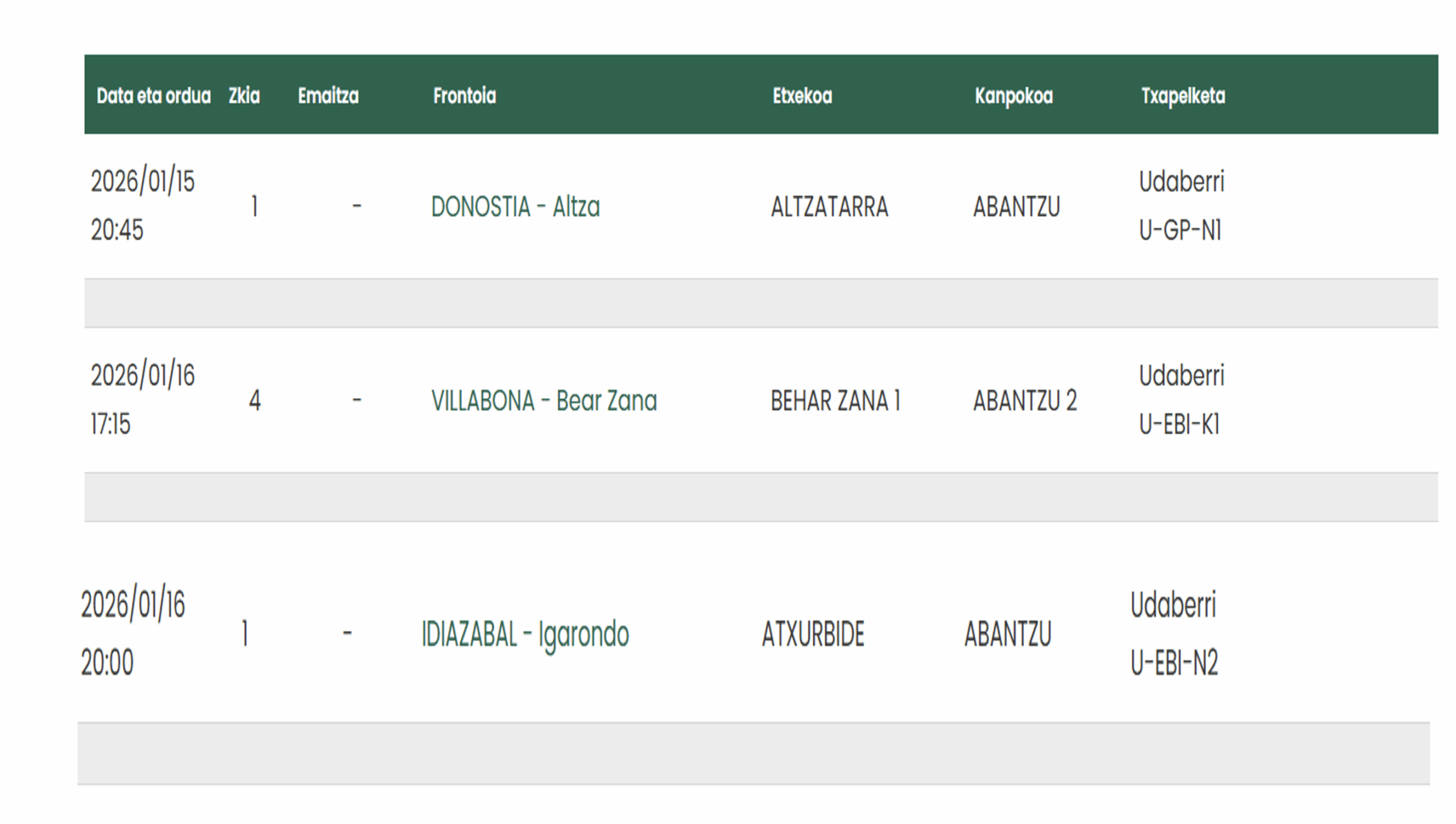Click the Udaberri U-GP-N1 championship cell

1181,205
